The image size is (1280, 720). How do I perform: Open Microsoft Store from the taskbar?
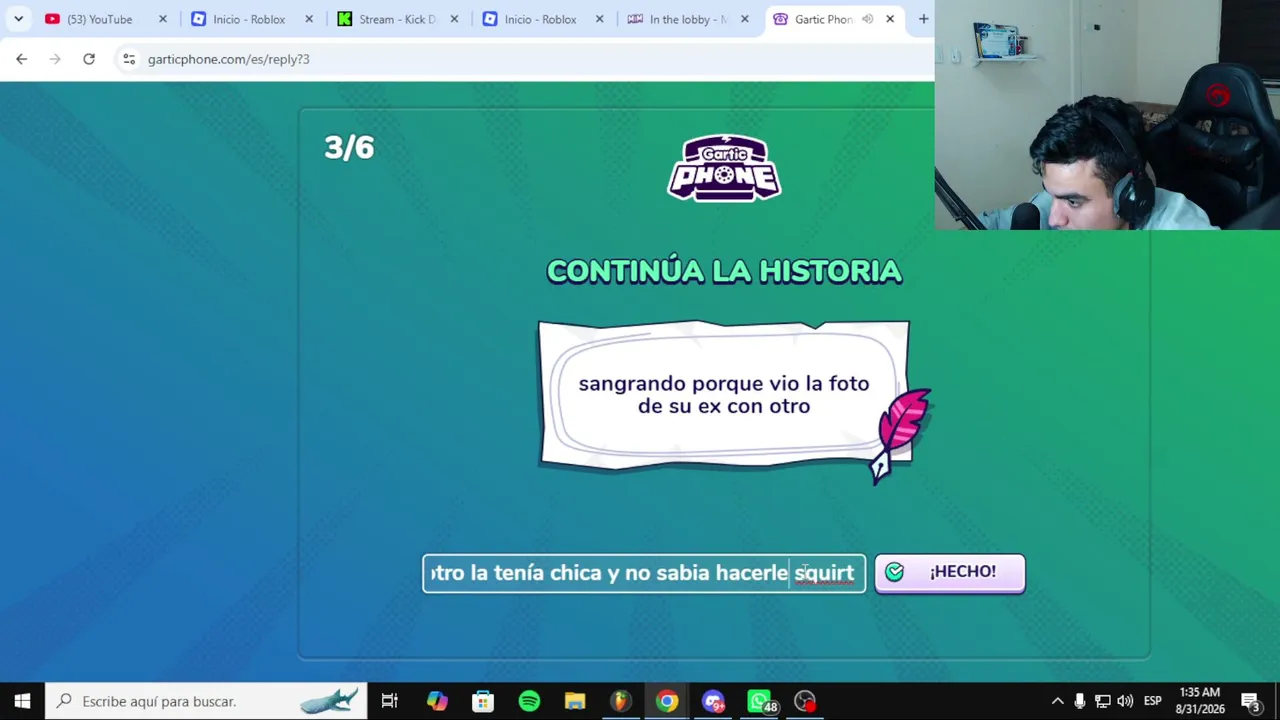coord(483,701)
